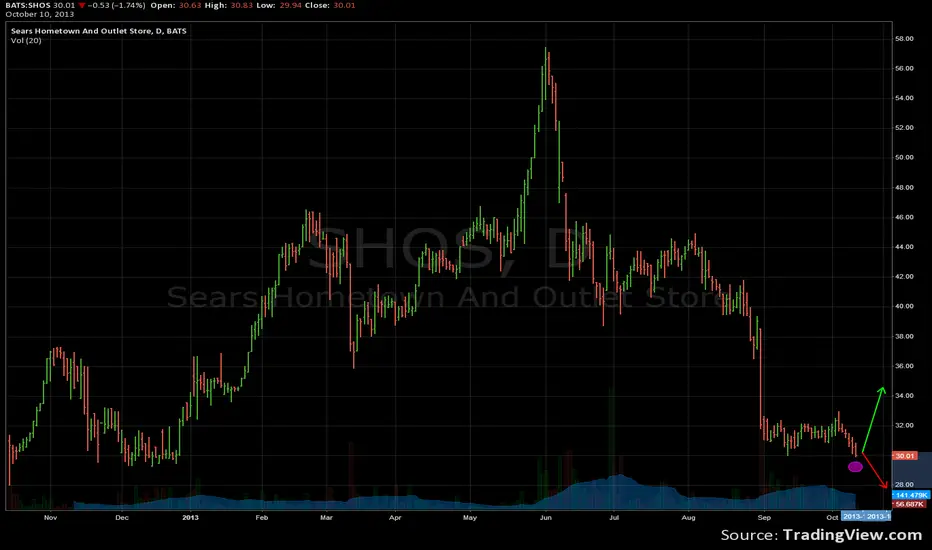Click the Sep label on time axis
The image size is (932, 550).
pyautogui.click(x=764, y=517)
